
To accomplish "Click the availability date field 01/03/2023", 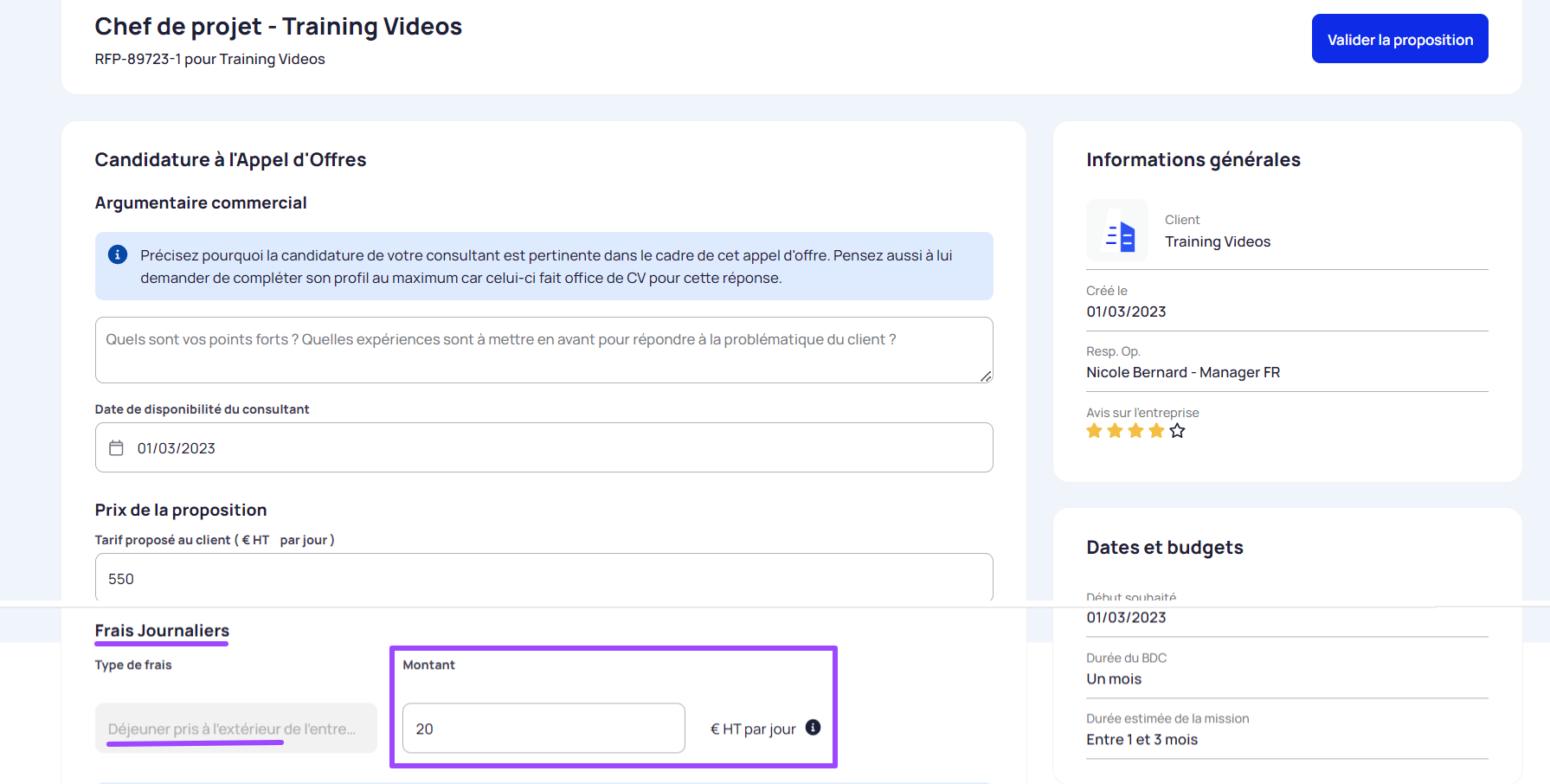I will [x=543, y=447].
